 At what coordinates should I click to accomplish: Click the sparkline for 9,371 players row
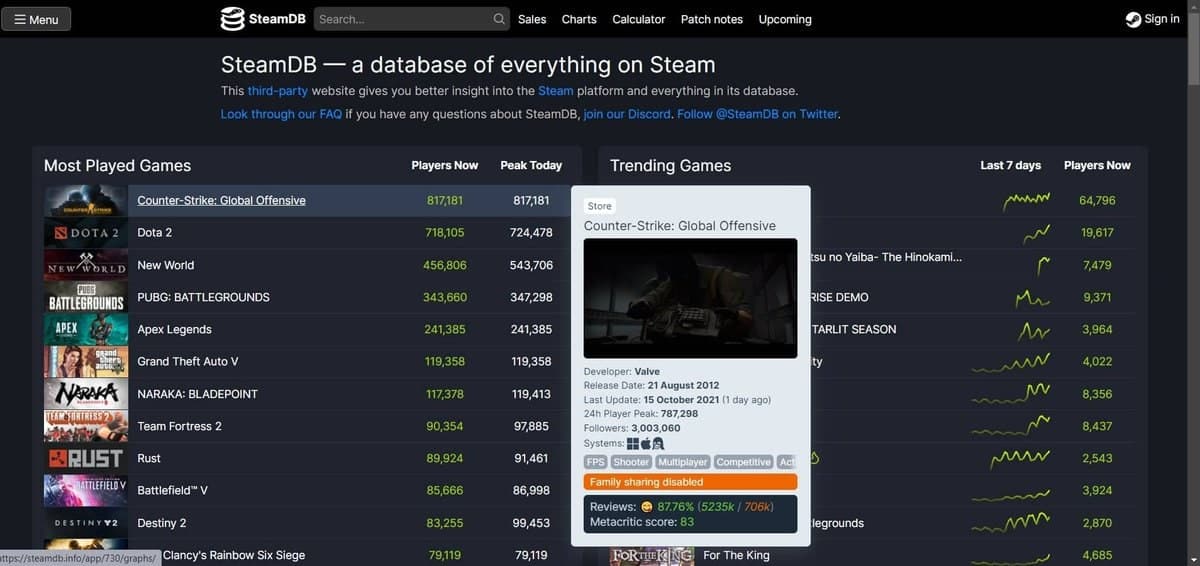(1032, 297)
